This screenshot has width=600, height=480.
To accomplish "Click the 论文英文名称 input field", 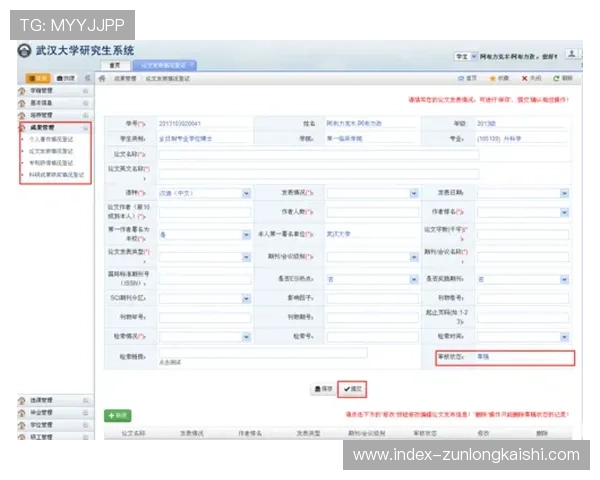I will click(x=319, y=174).
